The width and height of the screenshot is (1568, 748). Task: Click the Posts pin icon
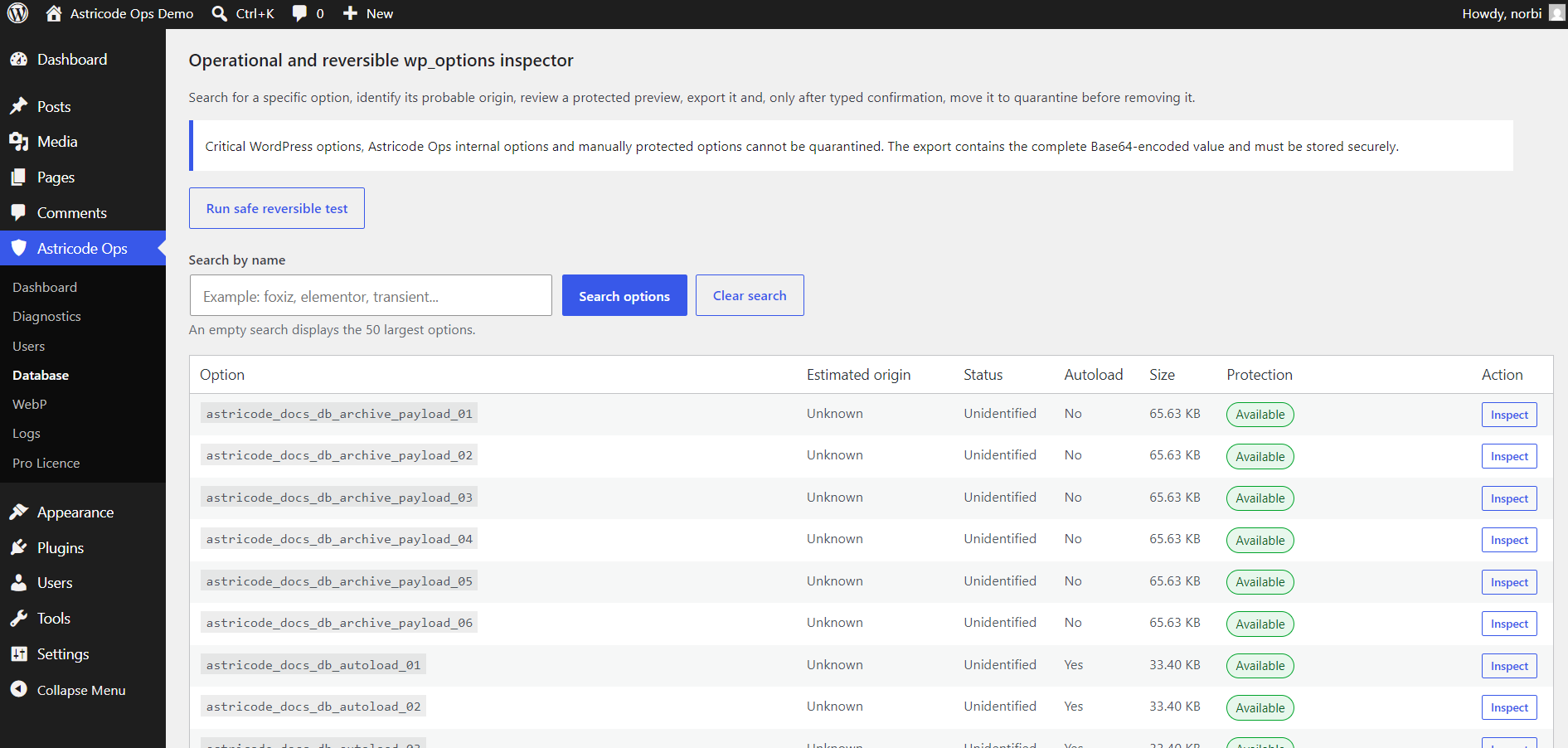pyautogui.click(x=18, y=106)
